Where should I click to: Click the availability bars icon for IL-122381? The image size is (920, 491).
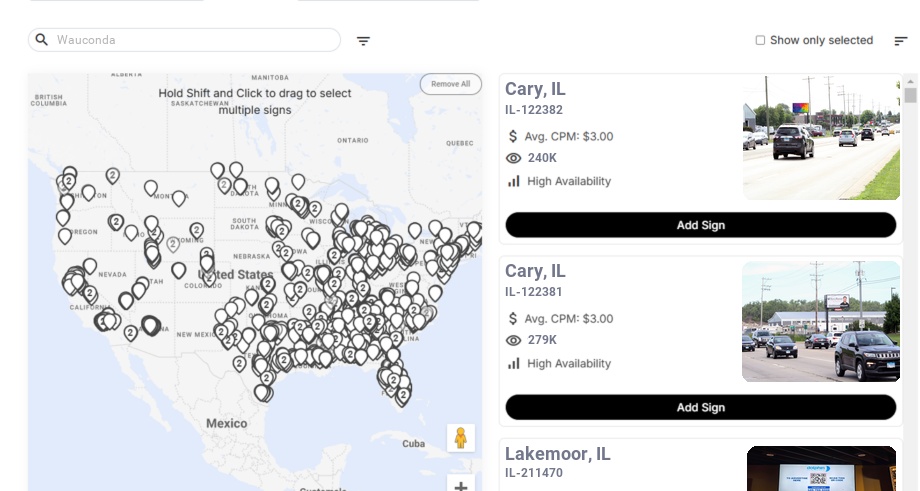[514, 363]
